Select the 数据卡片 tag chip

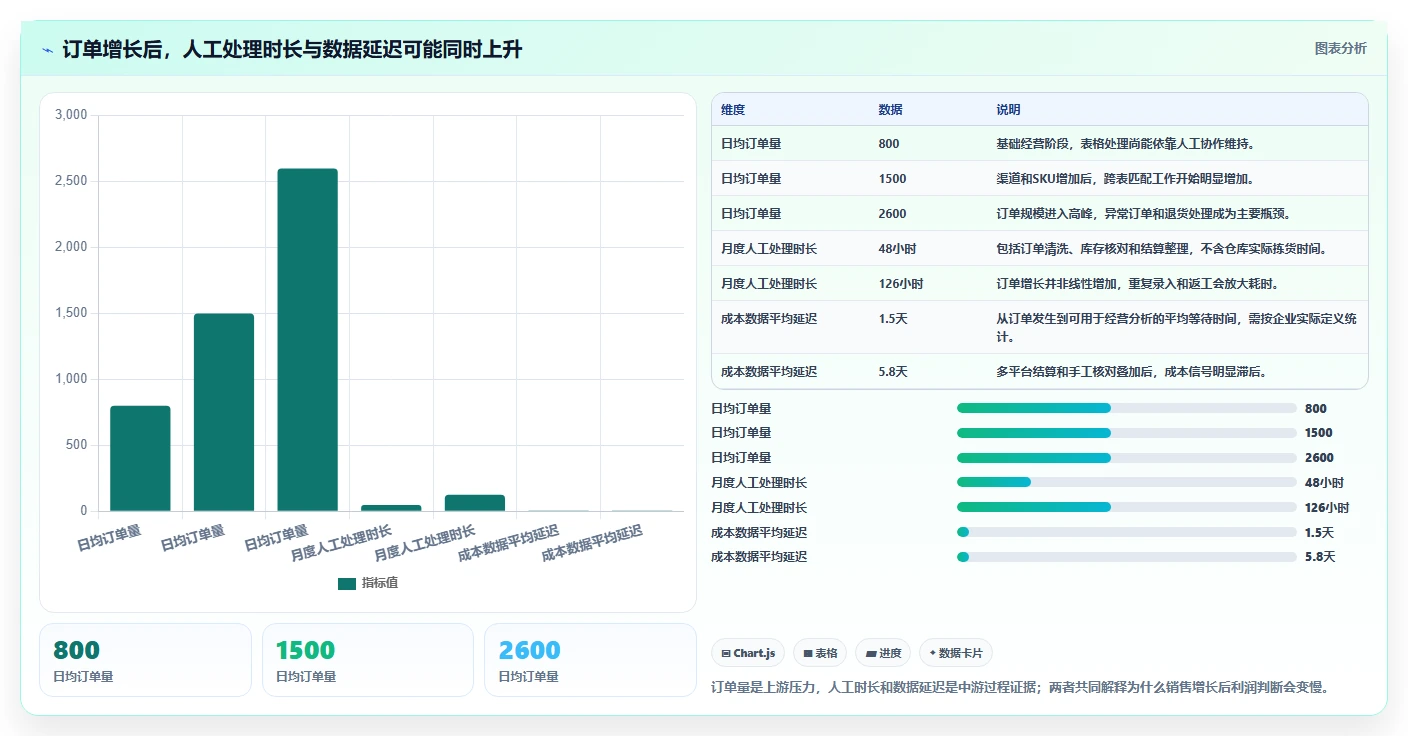tap(956, 653)
